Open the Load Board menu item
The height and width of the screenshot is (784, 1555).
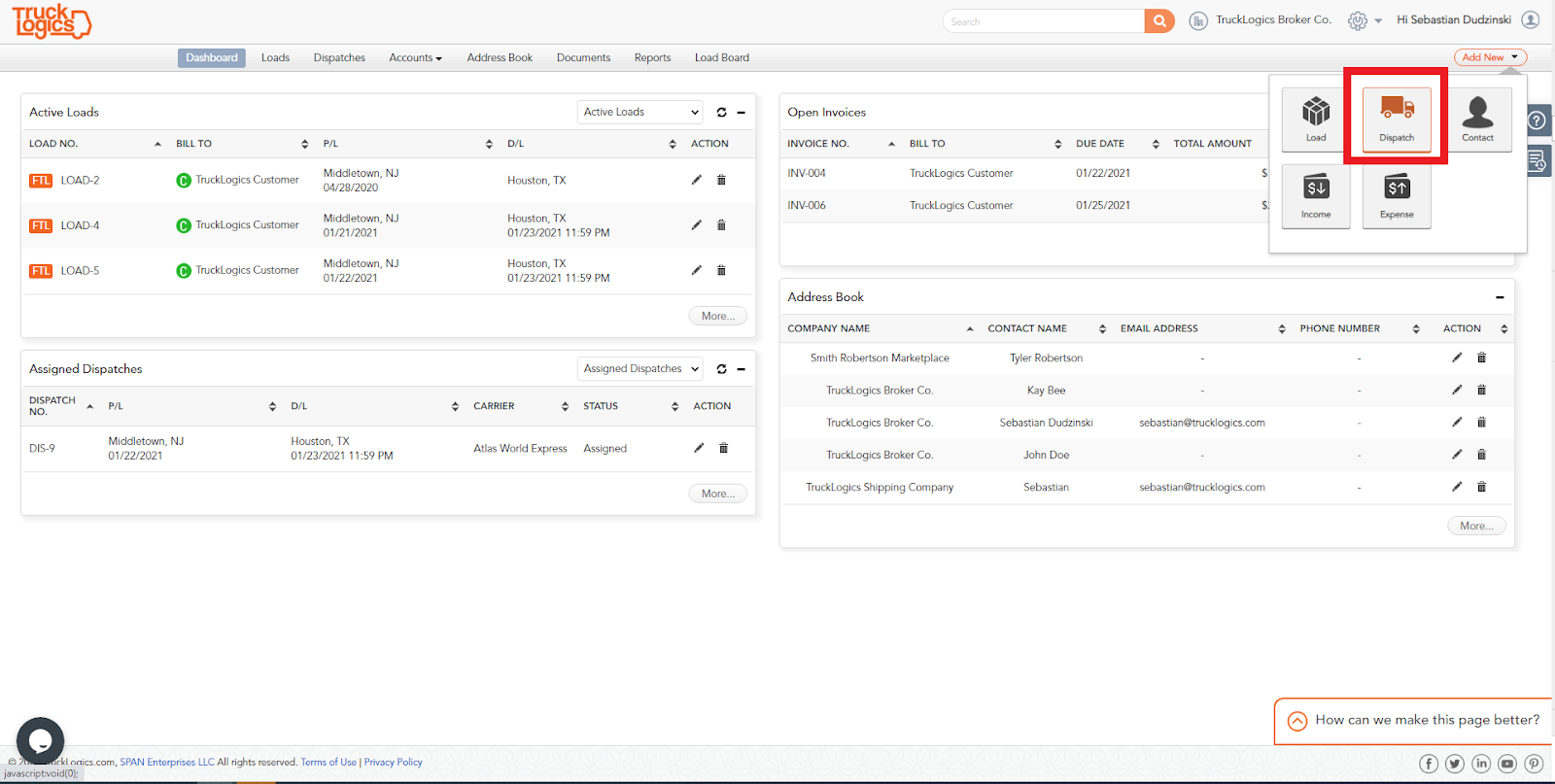click(722, 58)
